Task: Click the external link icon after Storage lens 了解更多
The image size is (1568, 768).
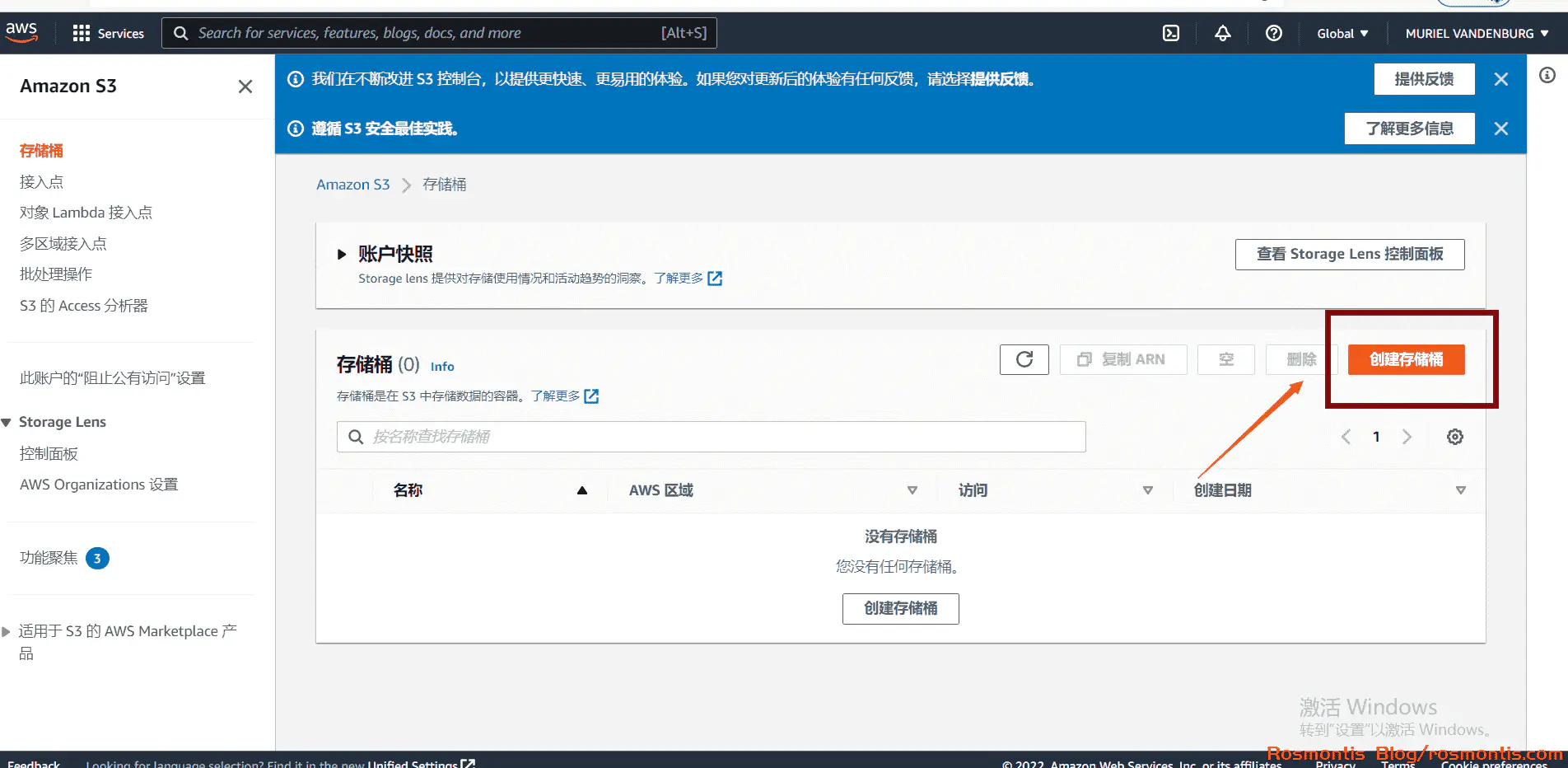Action: (x=715, y=279)
